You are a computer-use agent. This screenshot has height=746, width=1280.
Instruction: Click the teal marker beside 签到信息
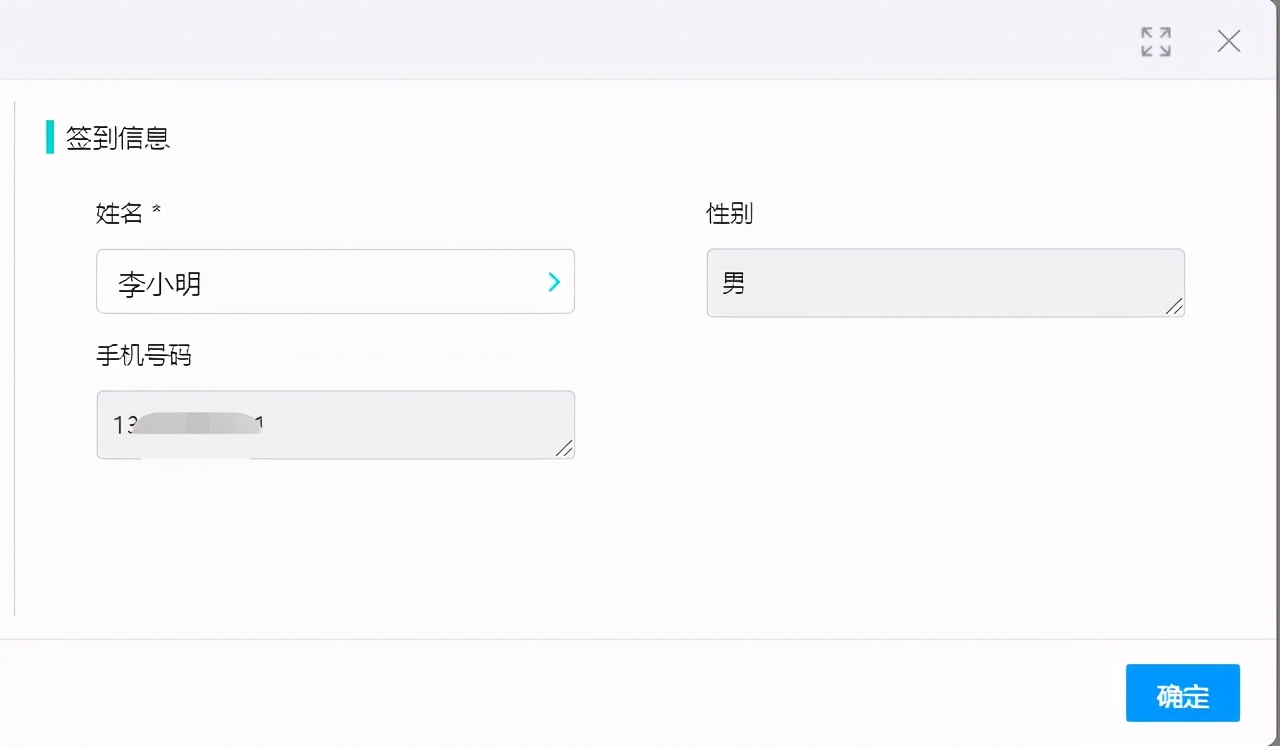[x=49, y=137]
